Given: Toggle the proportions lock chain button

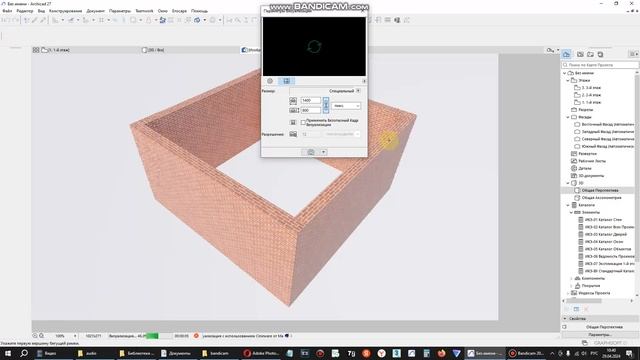Looking at the screenshot, I should coord(326,105).
